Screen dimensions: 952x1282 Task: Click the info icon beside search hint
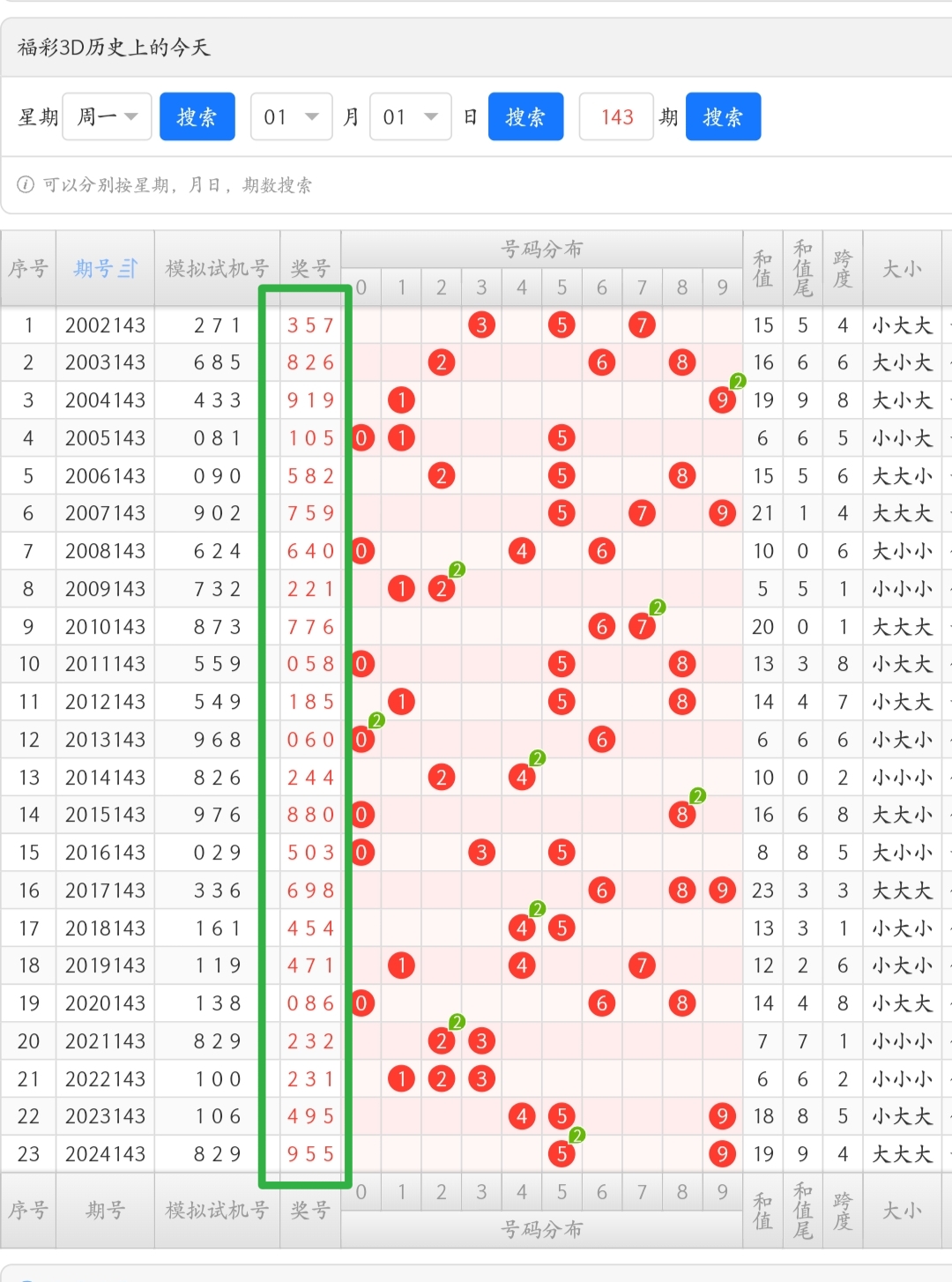(26, 184)
